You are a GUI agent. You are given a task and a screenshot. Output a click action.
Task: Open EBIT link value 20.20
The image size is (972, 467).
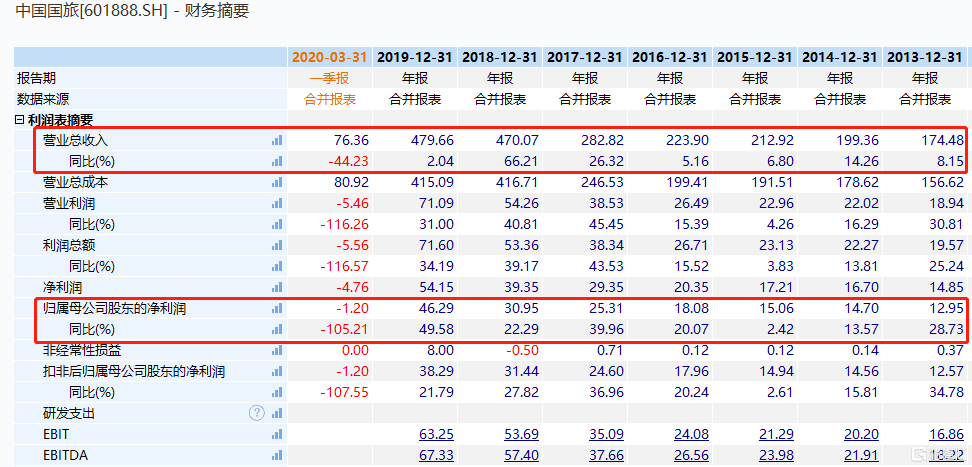coord(861,434)
